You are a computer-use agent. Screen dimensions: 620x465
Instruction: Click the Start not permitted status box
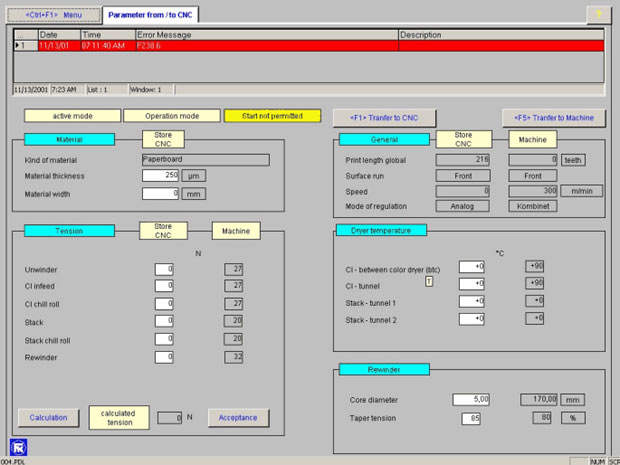click(x=272, y=116)
